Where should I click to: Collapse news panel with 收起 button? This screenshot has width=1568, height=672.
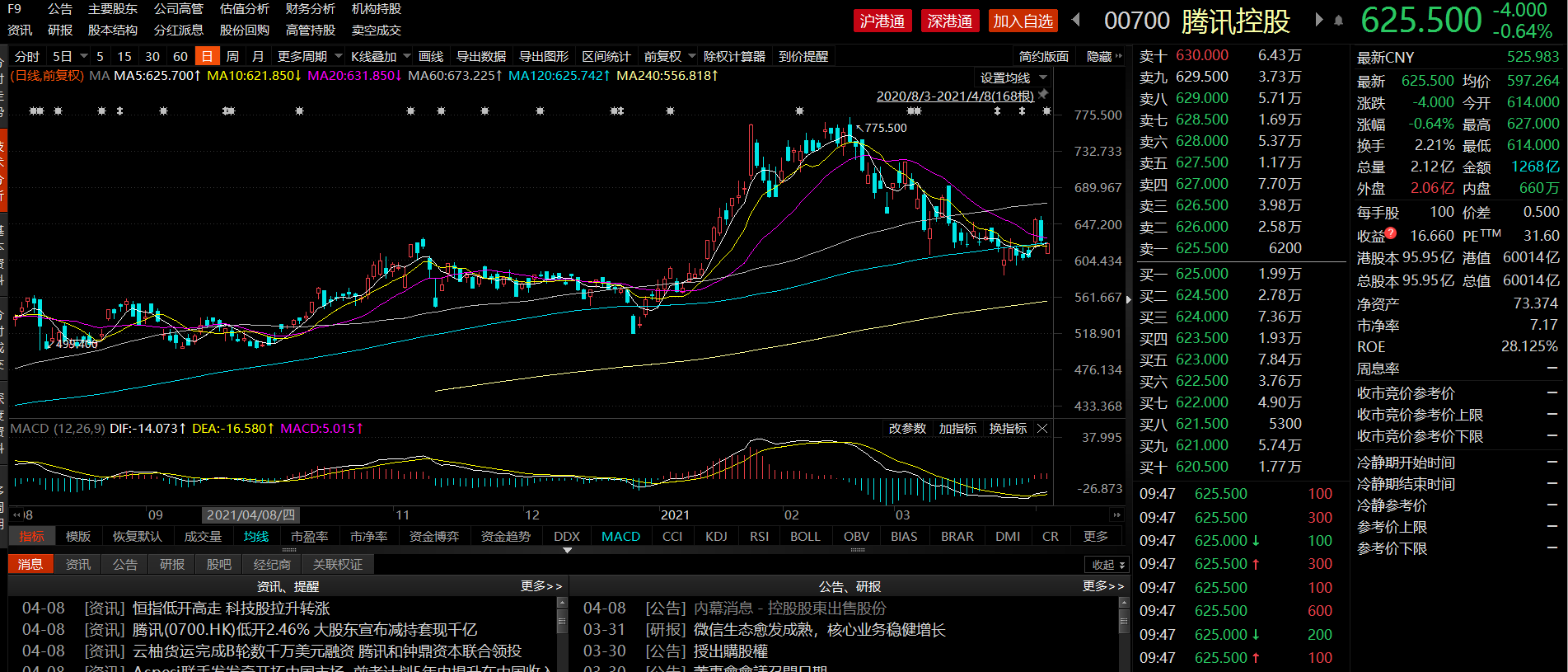(1108, 565)
